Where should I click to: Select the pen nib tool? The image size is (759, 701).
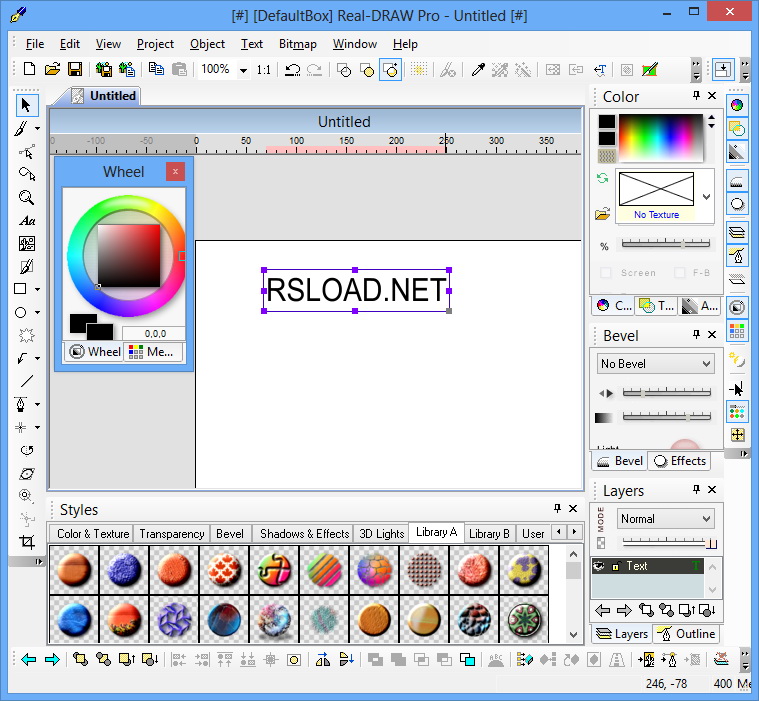20,404
